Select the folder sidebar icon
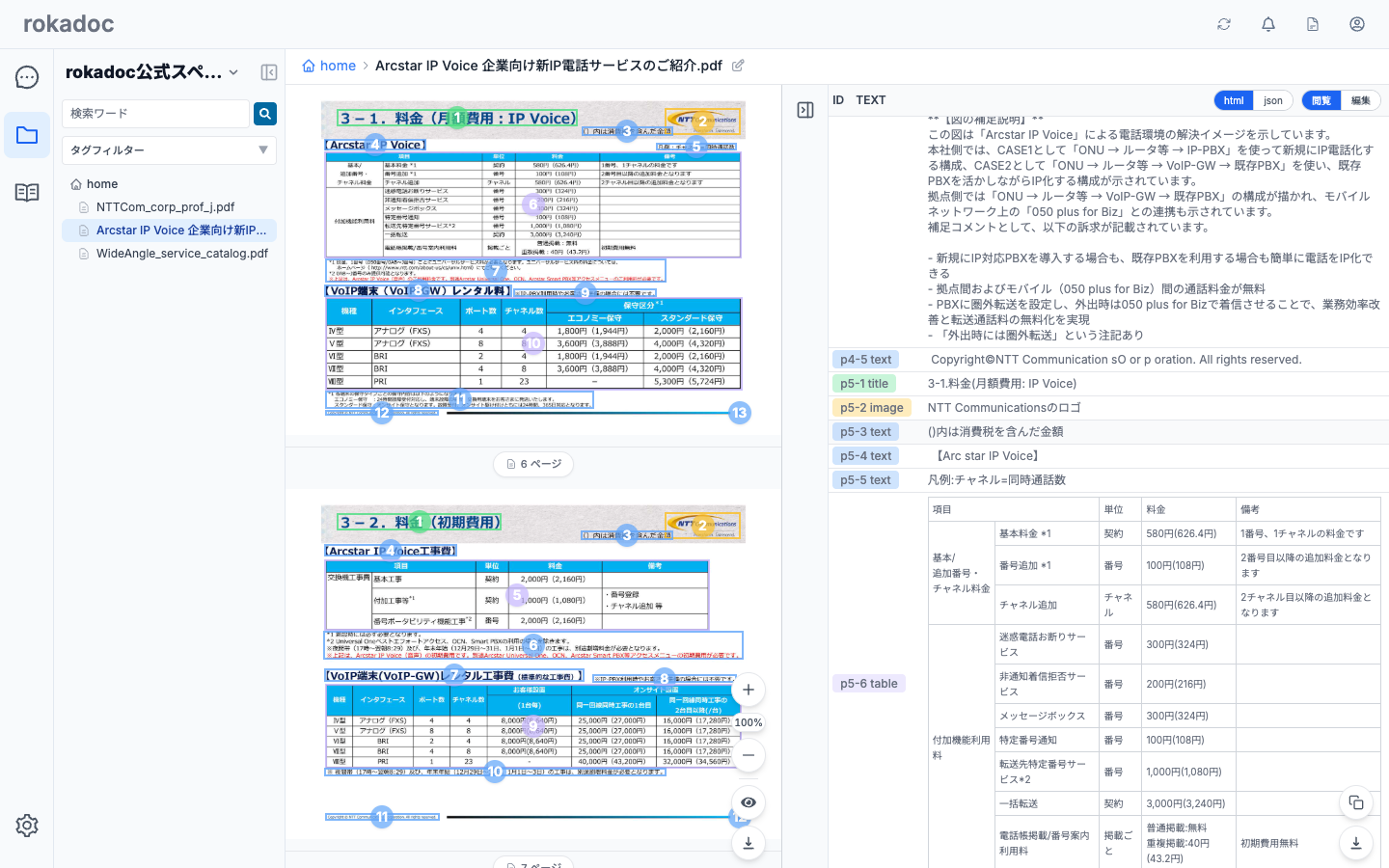Screen dimensions: 1389x868 (27, 135)
